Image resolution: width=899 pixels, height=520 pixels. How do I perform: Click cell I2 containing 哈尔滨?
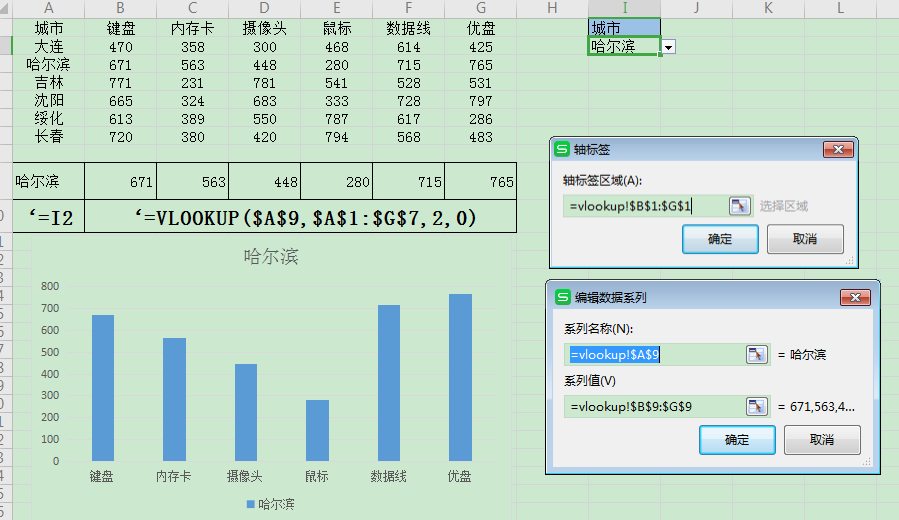[x=624, y=46]
